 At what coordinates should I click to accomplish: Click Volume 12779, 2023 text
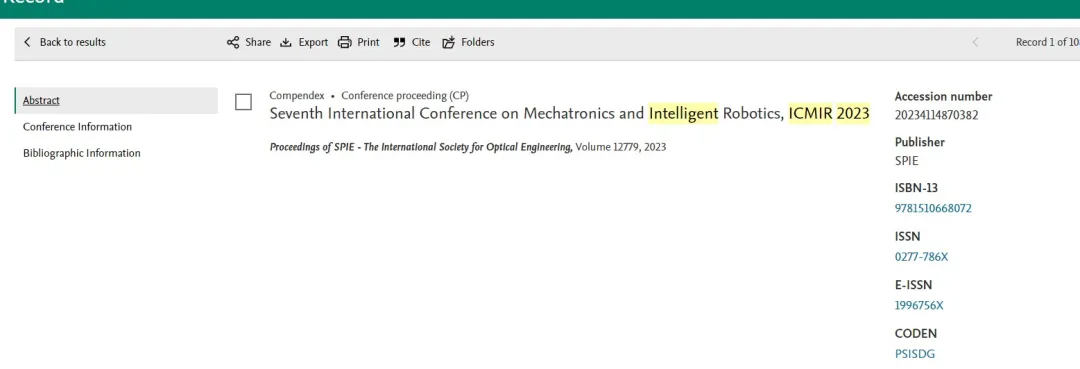621,147
